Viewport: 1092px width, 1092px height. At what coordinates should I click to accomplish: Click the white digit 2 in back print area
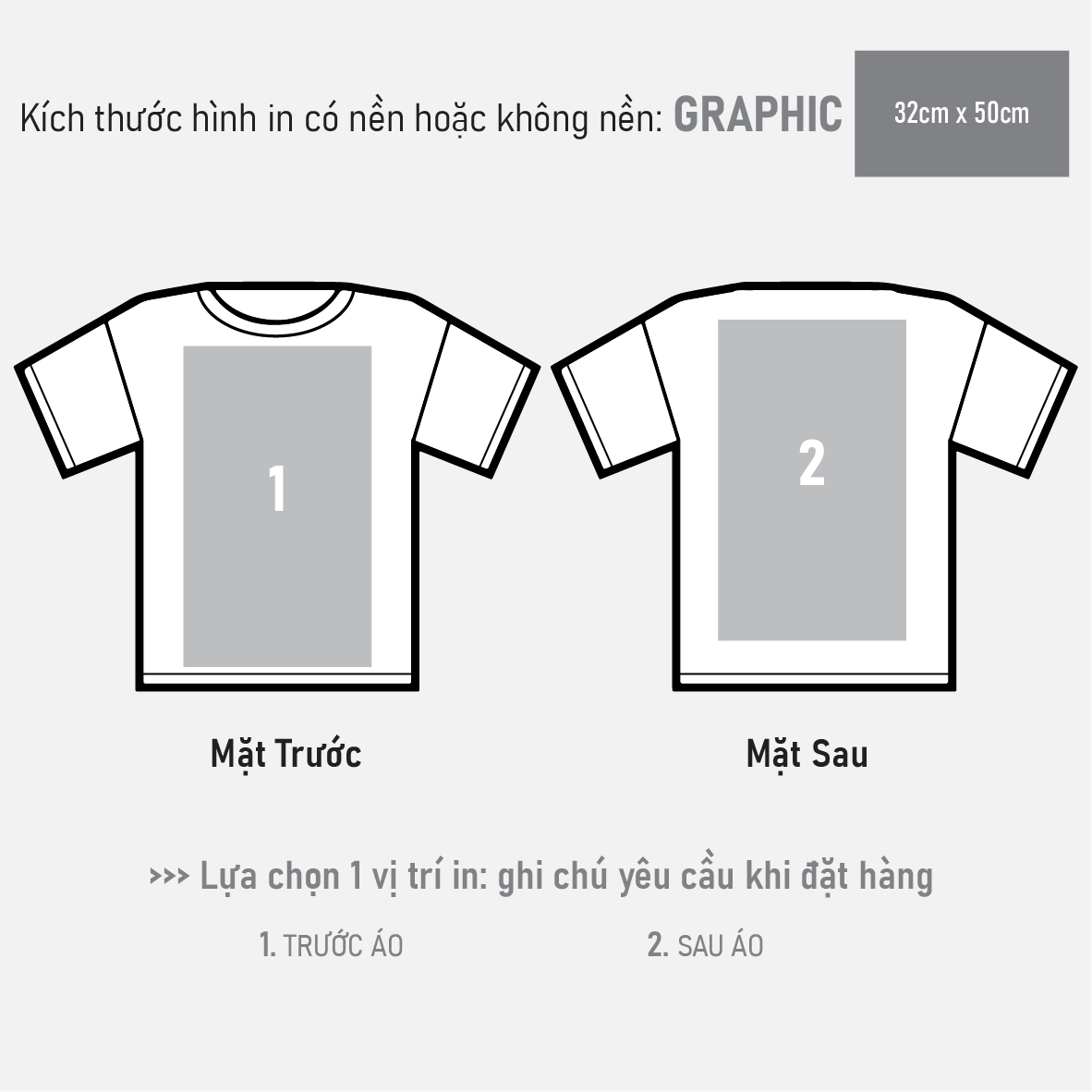[812, 462]
